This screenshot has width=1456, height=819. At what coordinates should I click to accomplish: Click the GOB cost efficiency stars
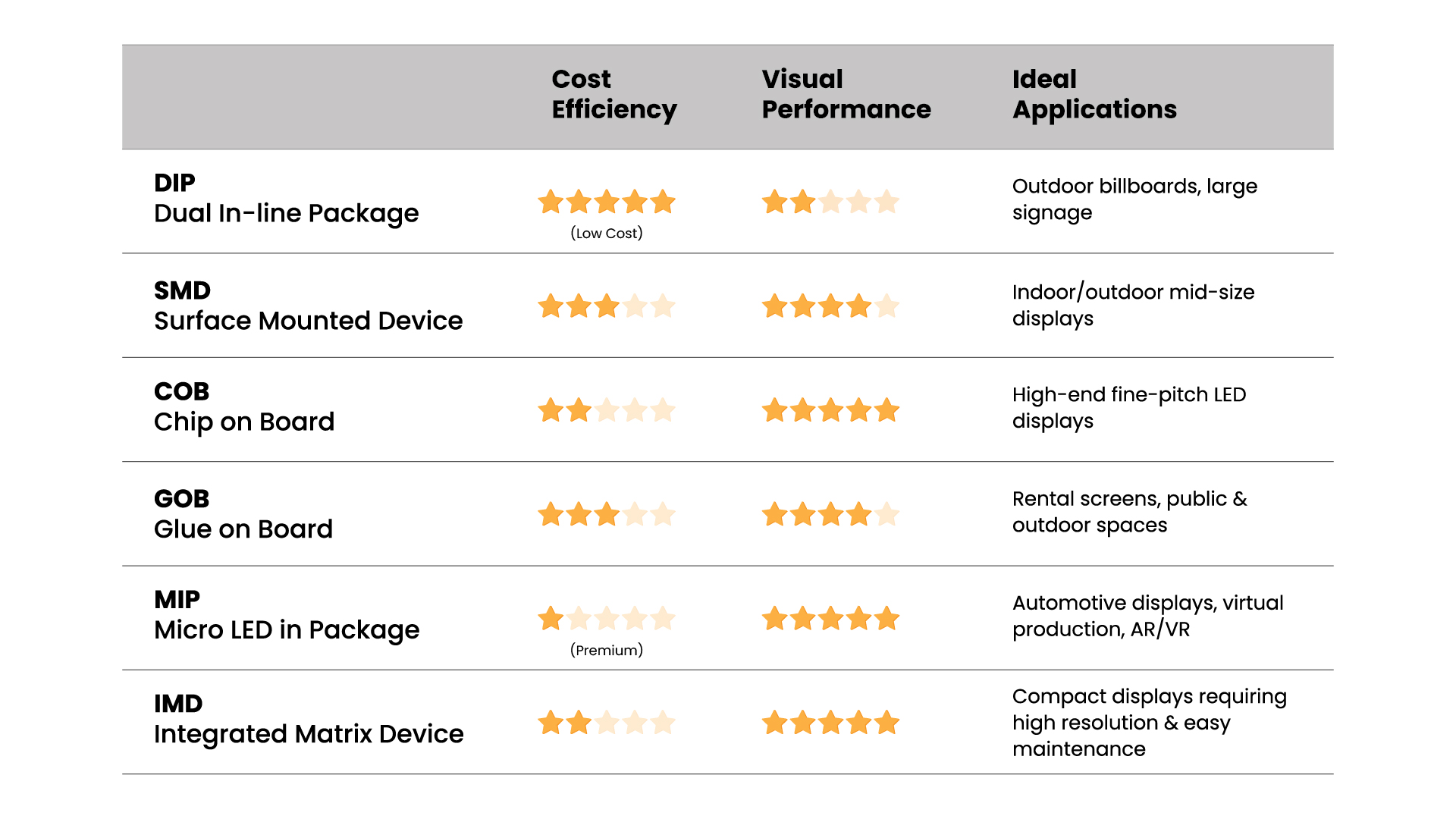(607, 514)
